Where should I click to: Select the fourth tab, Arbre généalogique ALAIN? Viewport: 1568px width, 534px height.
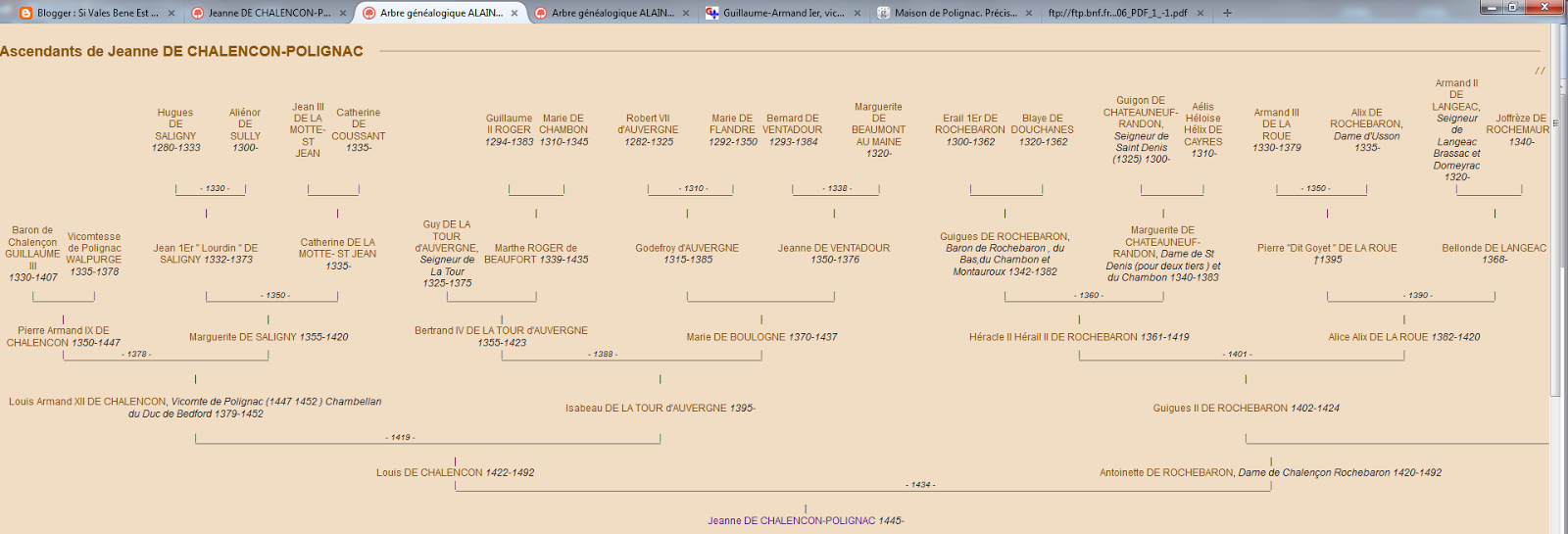[612, 13]
